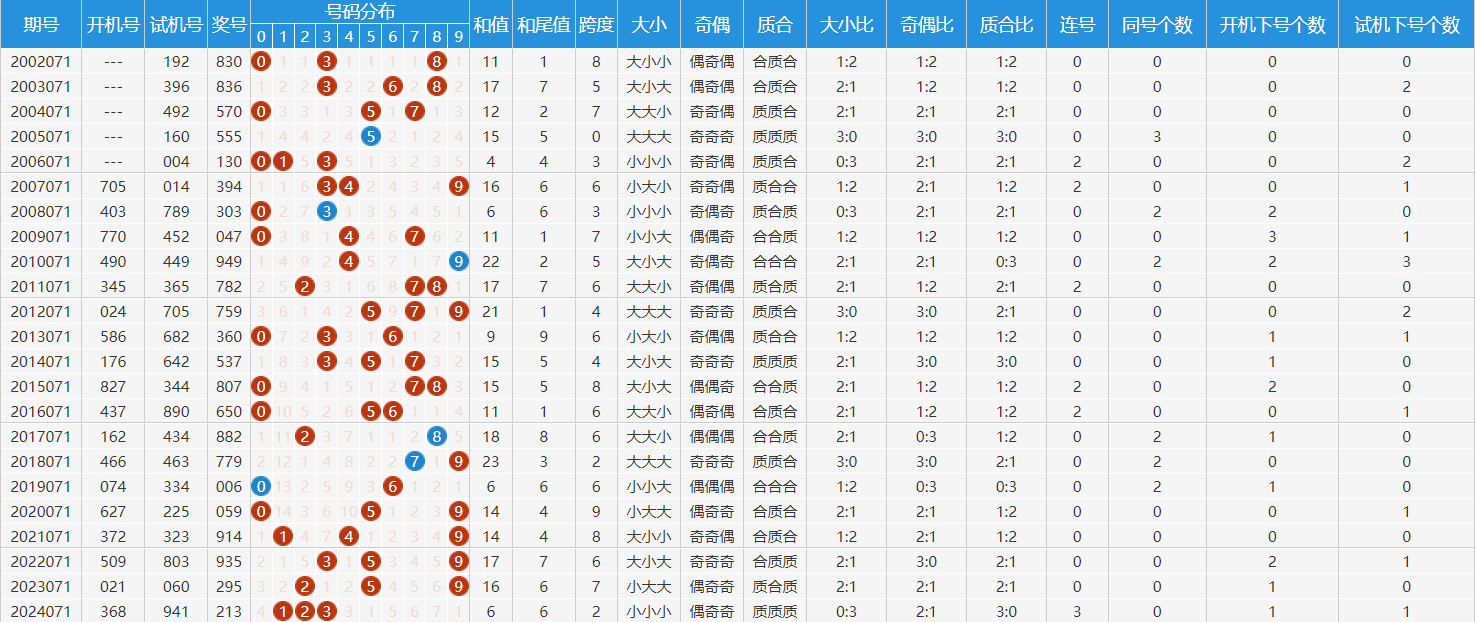The width and height of the screenshot is (1476, 622).
Task: Click the red ball 1 in row 2006071
Action: 283,161
